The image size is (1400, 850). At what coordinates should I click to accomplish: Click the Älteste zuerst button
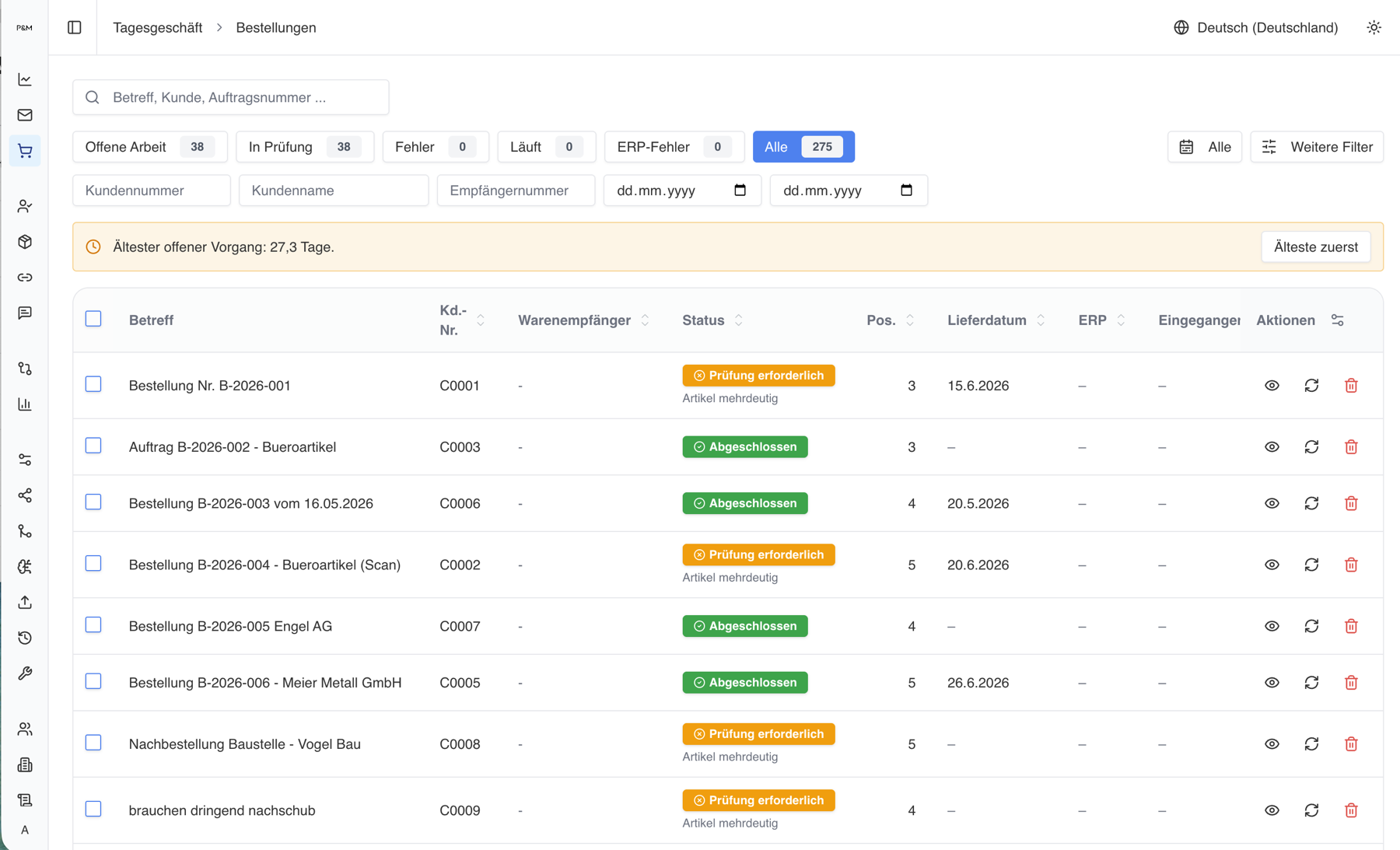tap(1316, 247)
